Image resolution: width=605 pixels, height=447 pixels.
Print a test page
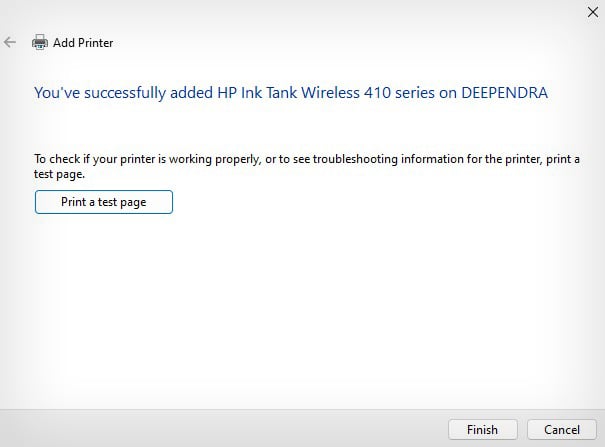(x=104, y=202)
